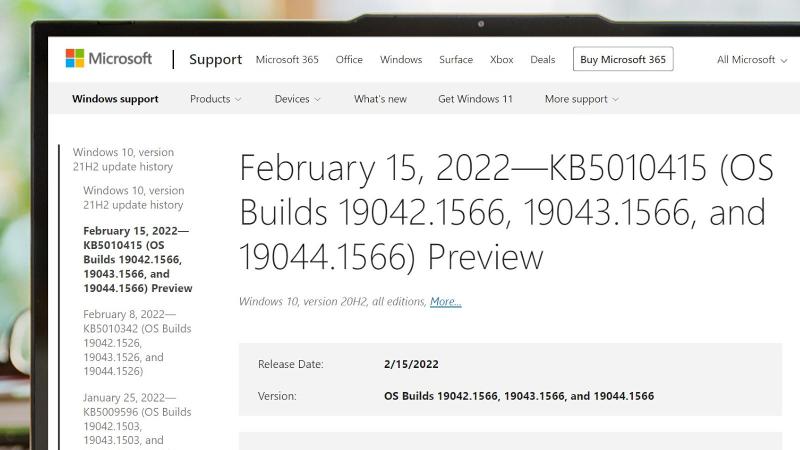Select the Windows nav link
Image resolution: width=800 pixels, height=450 pixels.
tap(401, 59)
